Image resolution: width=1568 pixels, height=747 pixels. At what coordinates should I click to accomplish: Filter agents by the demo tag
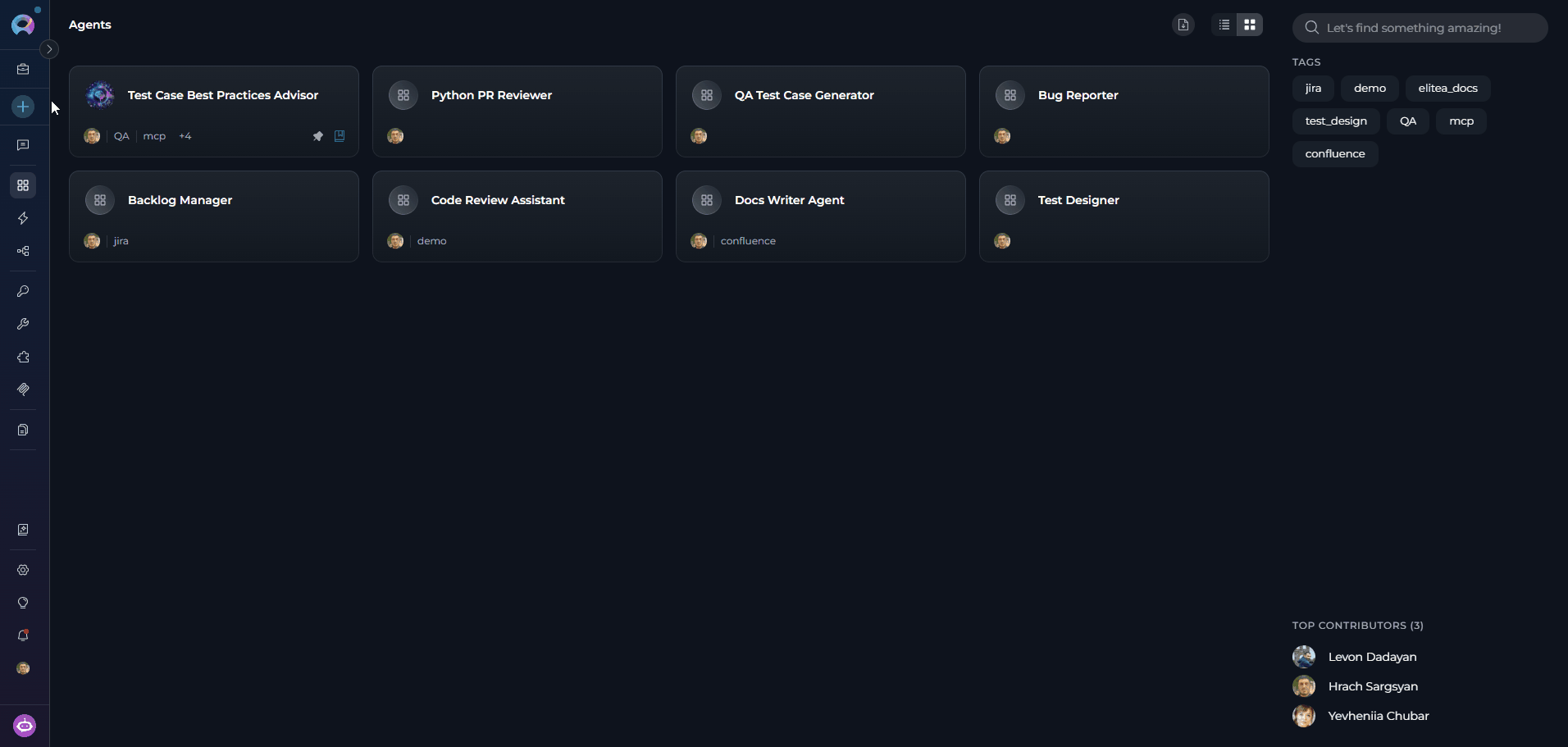click(x=1370, y=89)
